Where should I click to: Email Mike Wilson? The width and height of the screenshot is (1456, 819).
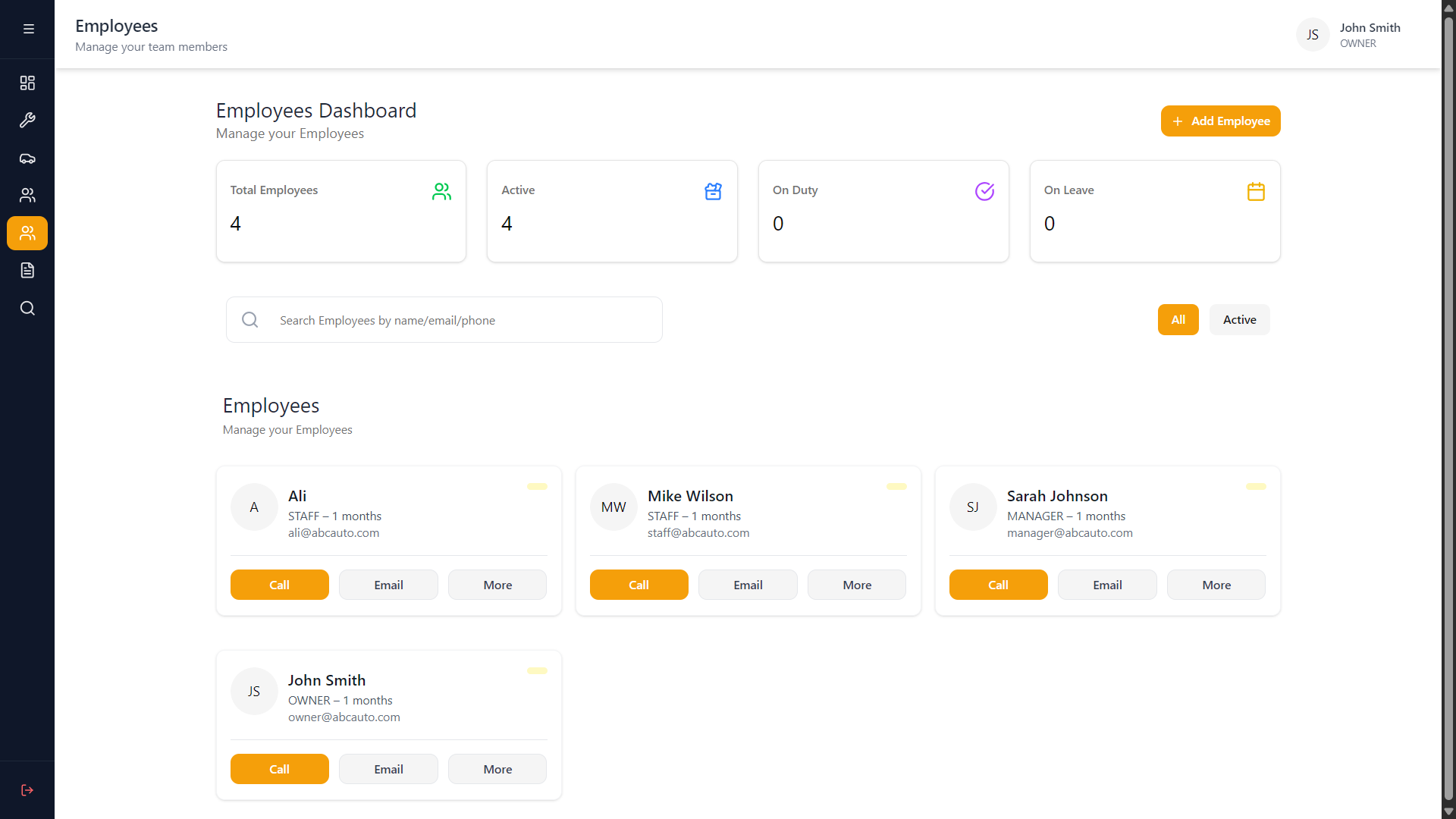coord(747,584)
